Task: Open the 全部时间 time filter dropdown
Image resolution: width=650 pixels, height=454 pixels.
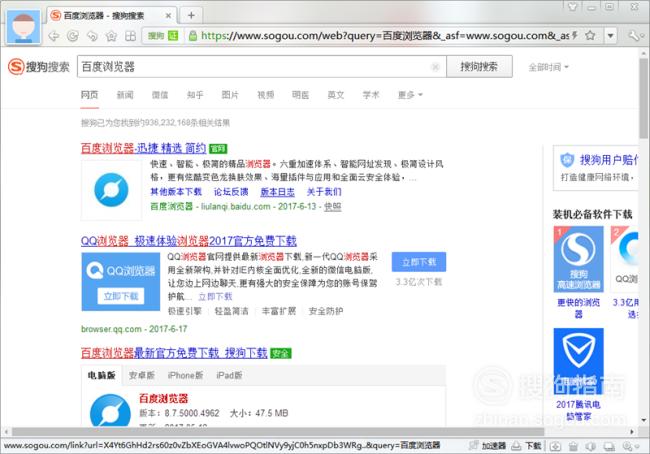Action: pos(548,67)
